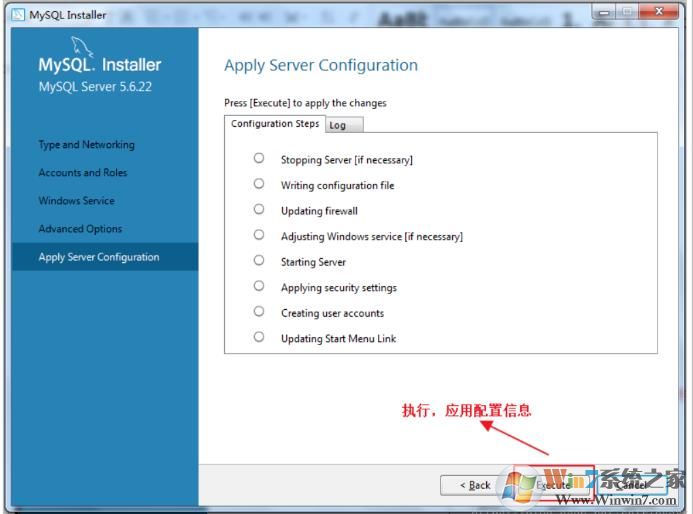
Task: Click the 'MySQL. Installer' sidebar title
Action: pos(100,65)
